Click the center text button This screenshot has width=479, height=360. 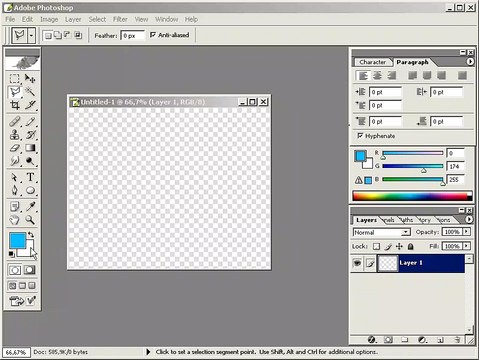pos(377,76)
